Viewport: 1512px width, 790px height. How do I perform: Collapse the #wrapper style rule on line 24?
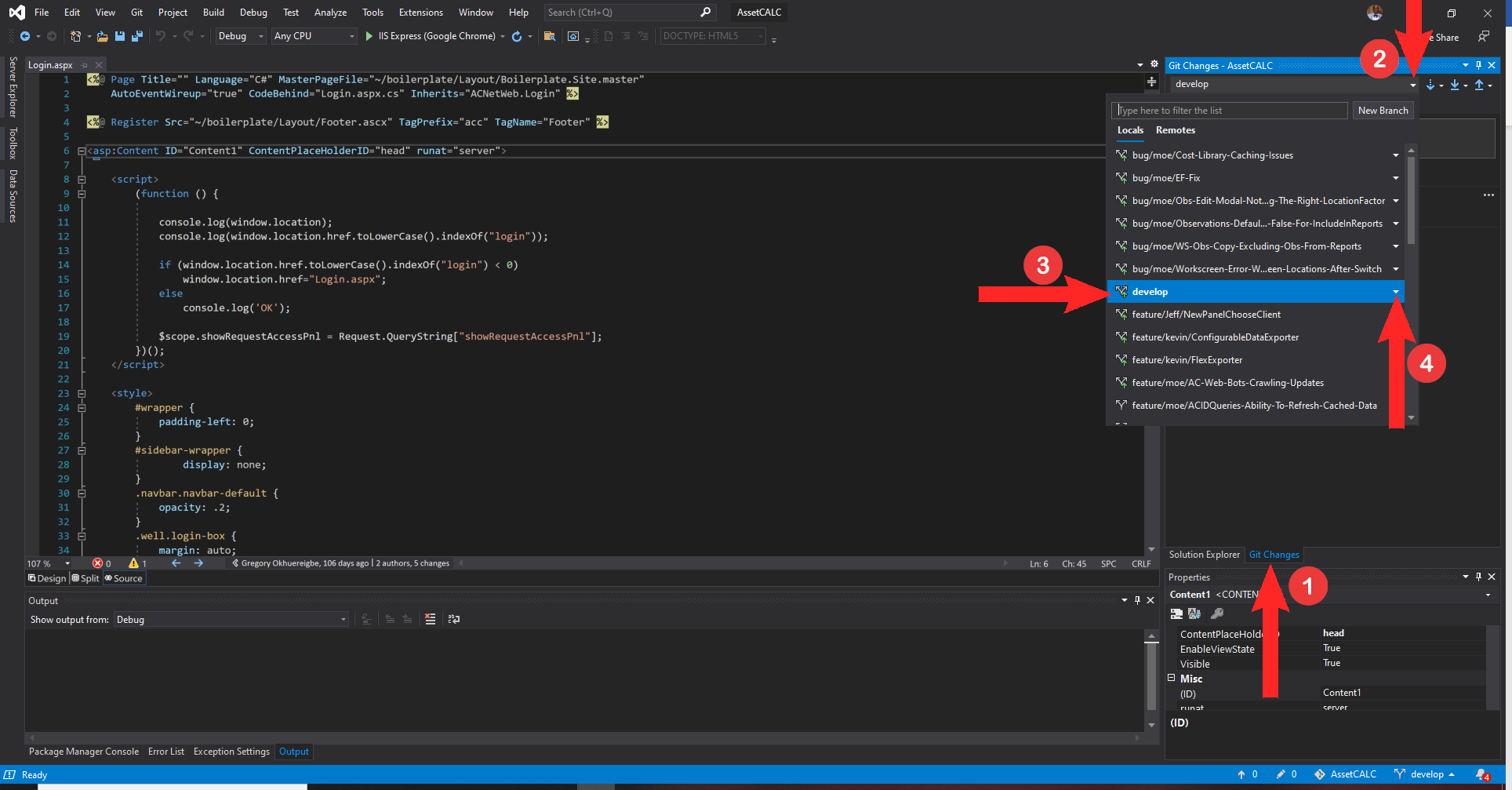[82, 408]
